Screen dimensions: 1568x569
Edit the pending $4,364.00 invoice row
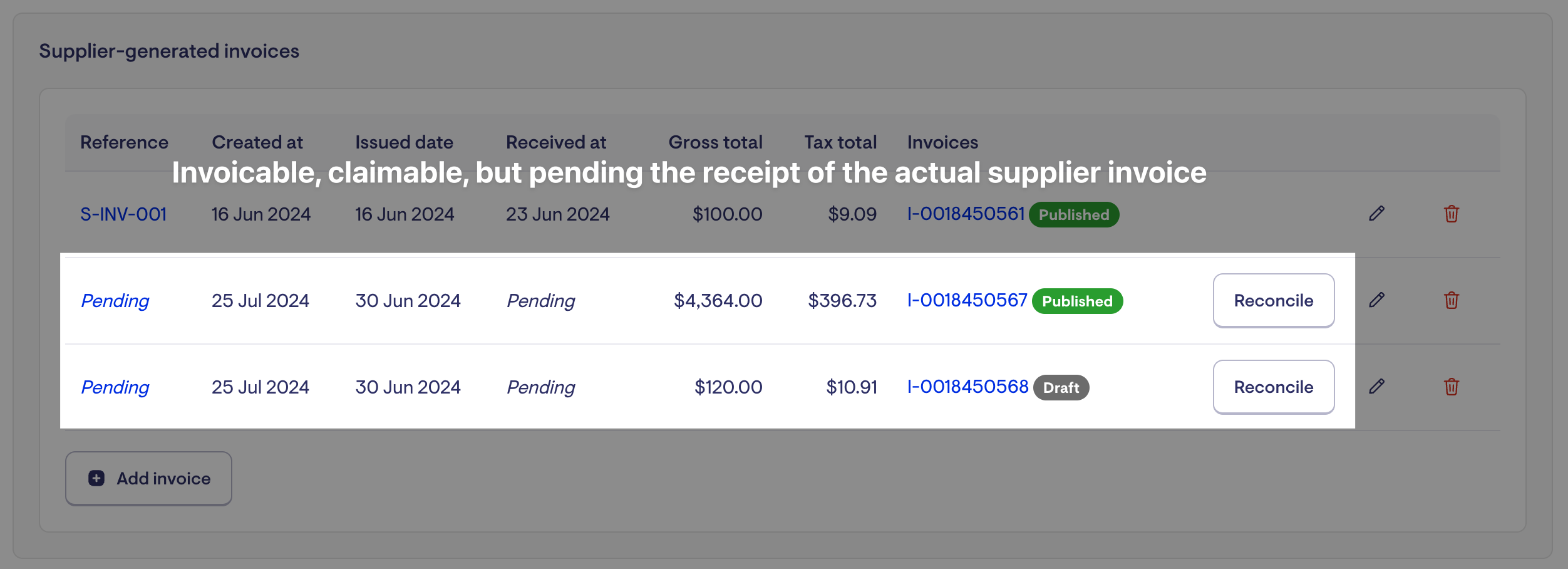1376,300
